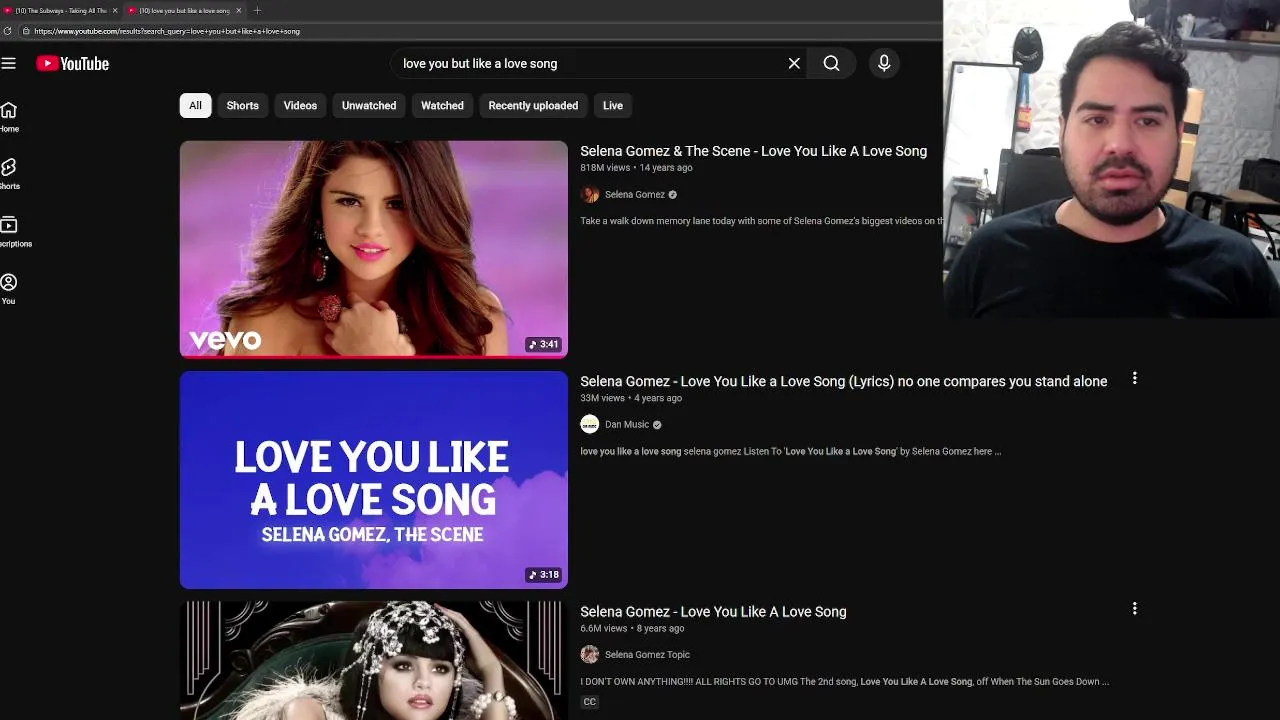Close The Subways browser tab

click(115, 10)
